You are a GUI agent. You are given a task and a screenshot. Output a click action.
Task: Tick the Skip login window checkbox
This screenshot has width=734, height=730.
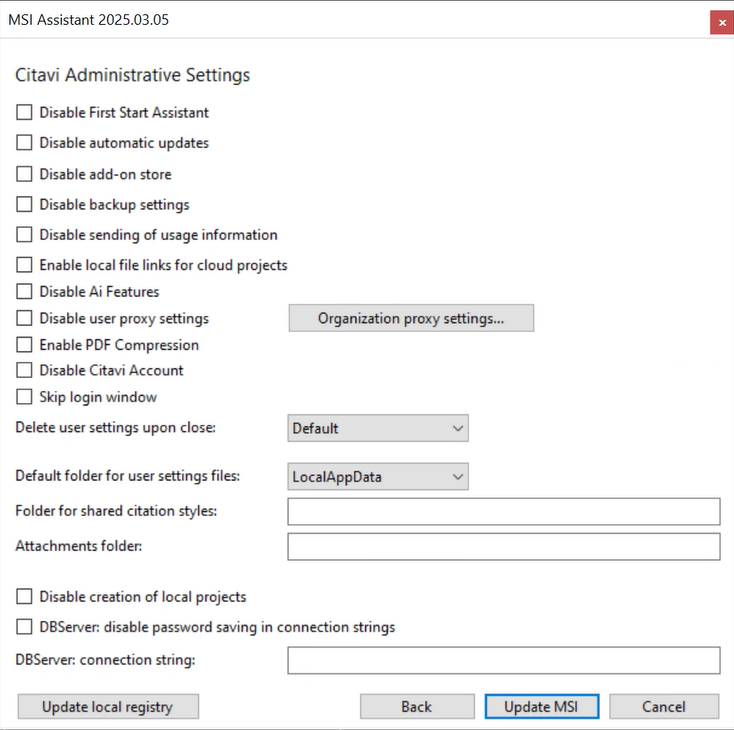[24, 397]
